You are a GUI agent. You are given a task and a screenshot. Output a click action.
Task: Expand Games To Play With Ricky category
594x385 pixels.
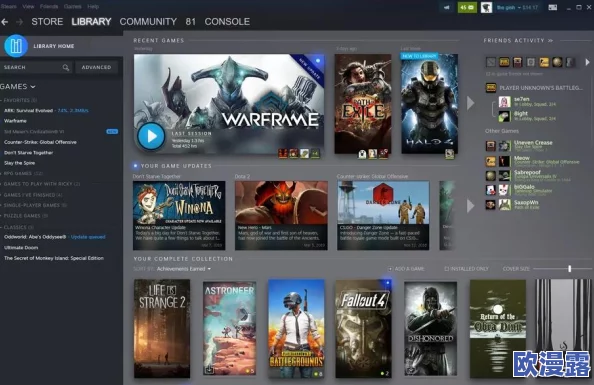(41, 184)
